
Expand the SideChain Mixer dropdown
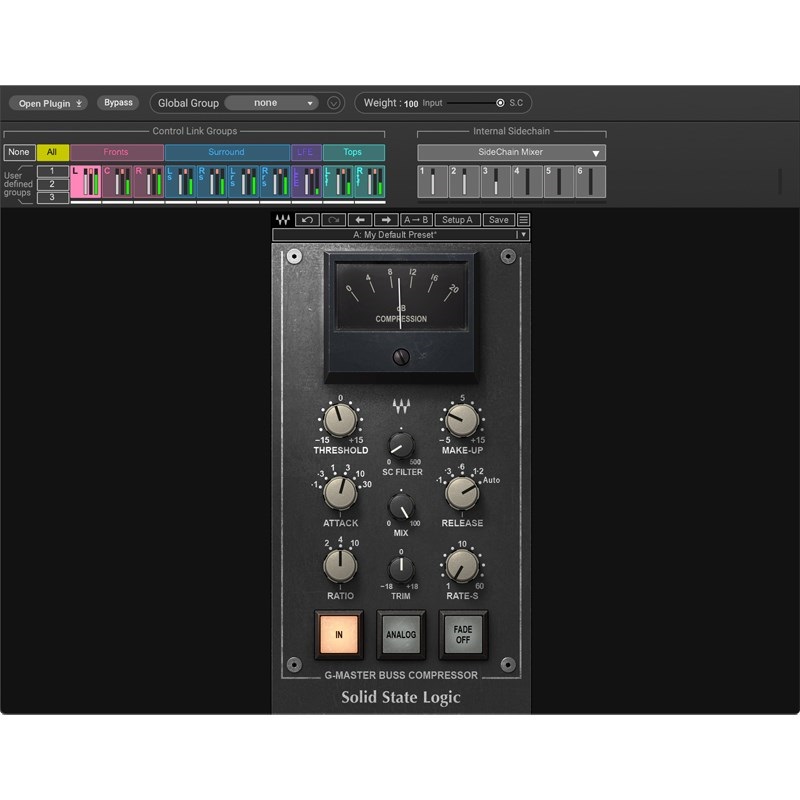(511, 152)
